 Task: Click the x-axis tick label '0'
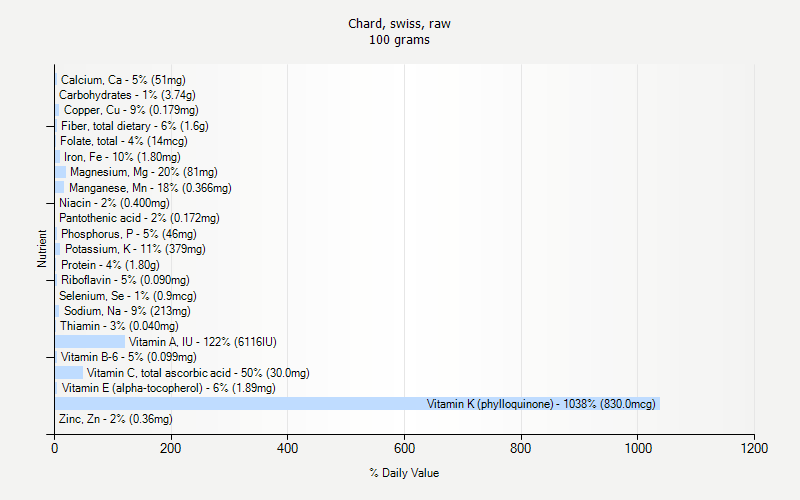point(55,448)
